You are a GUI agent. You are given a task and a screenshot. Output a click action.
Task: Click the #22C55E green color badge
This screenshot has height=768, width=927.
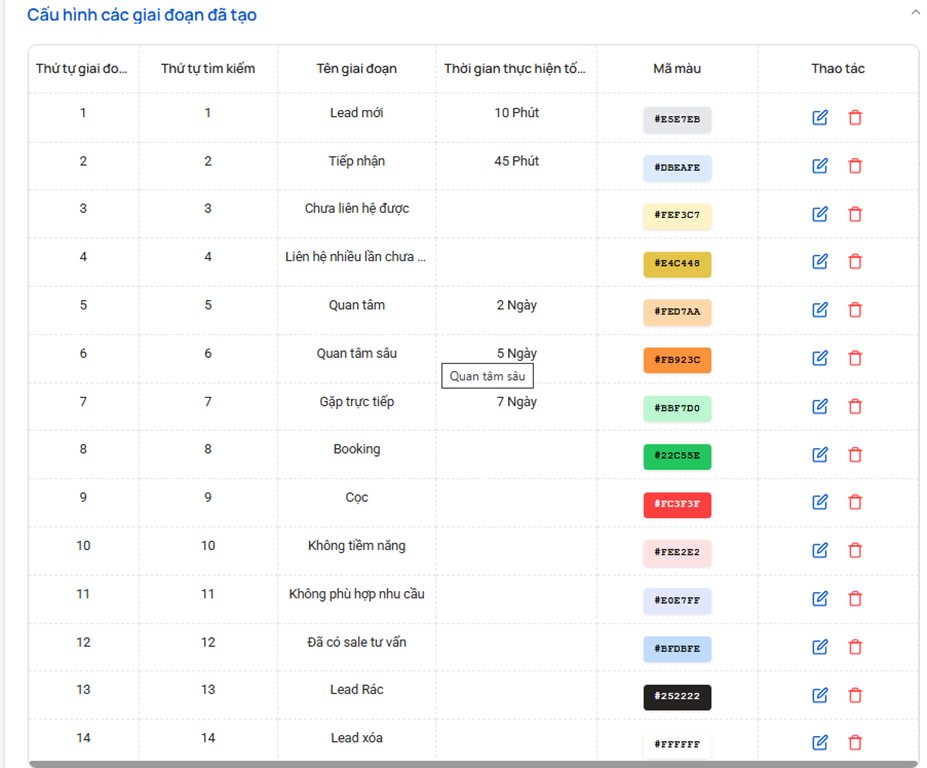pyautogui.click(x=677, y=456)
